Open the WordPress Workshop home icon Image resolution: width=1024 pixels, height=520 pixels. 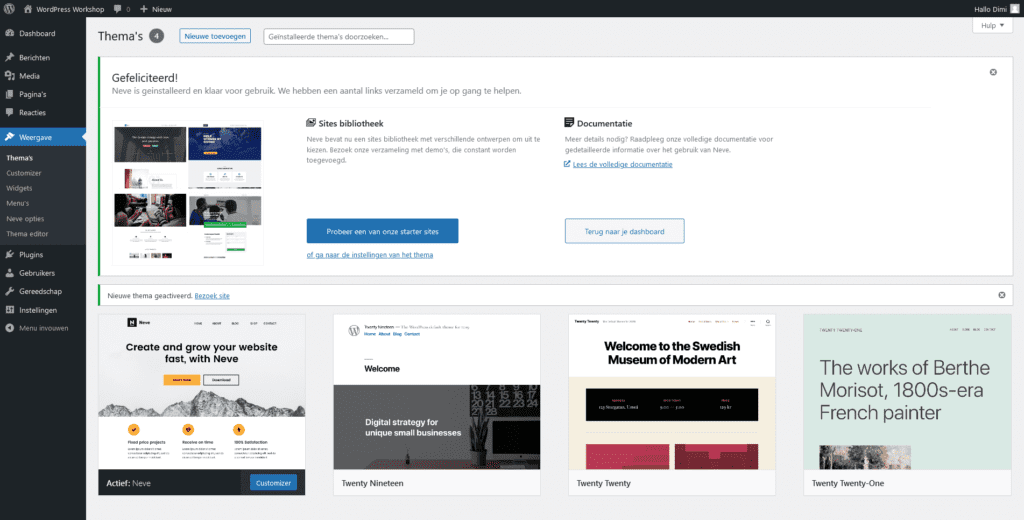point(27,9)
